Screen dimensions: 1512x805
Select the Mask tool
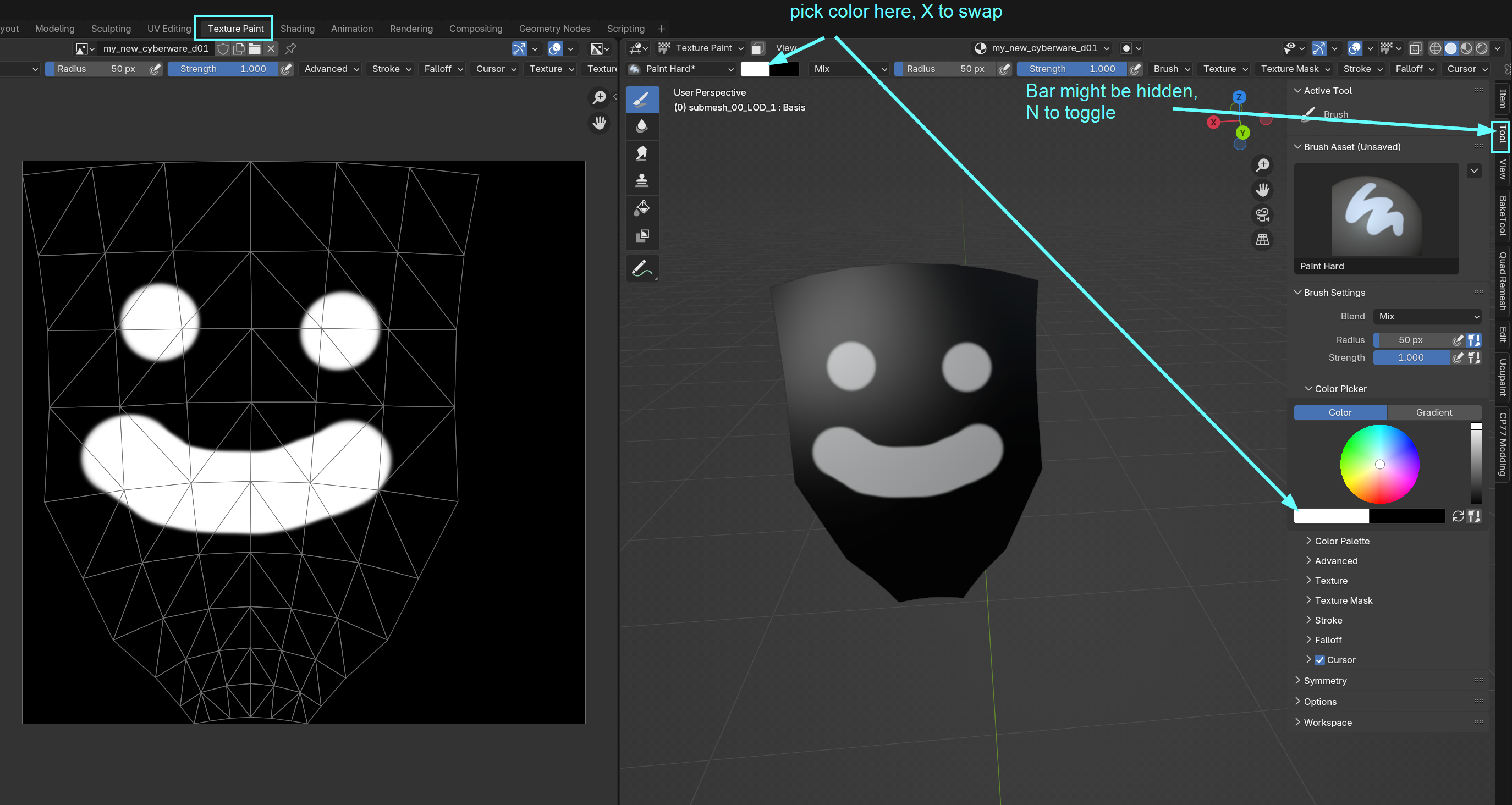point(641,236)
